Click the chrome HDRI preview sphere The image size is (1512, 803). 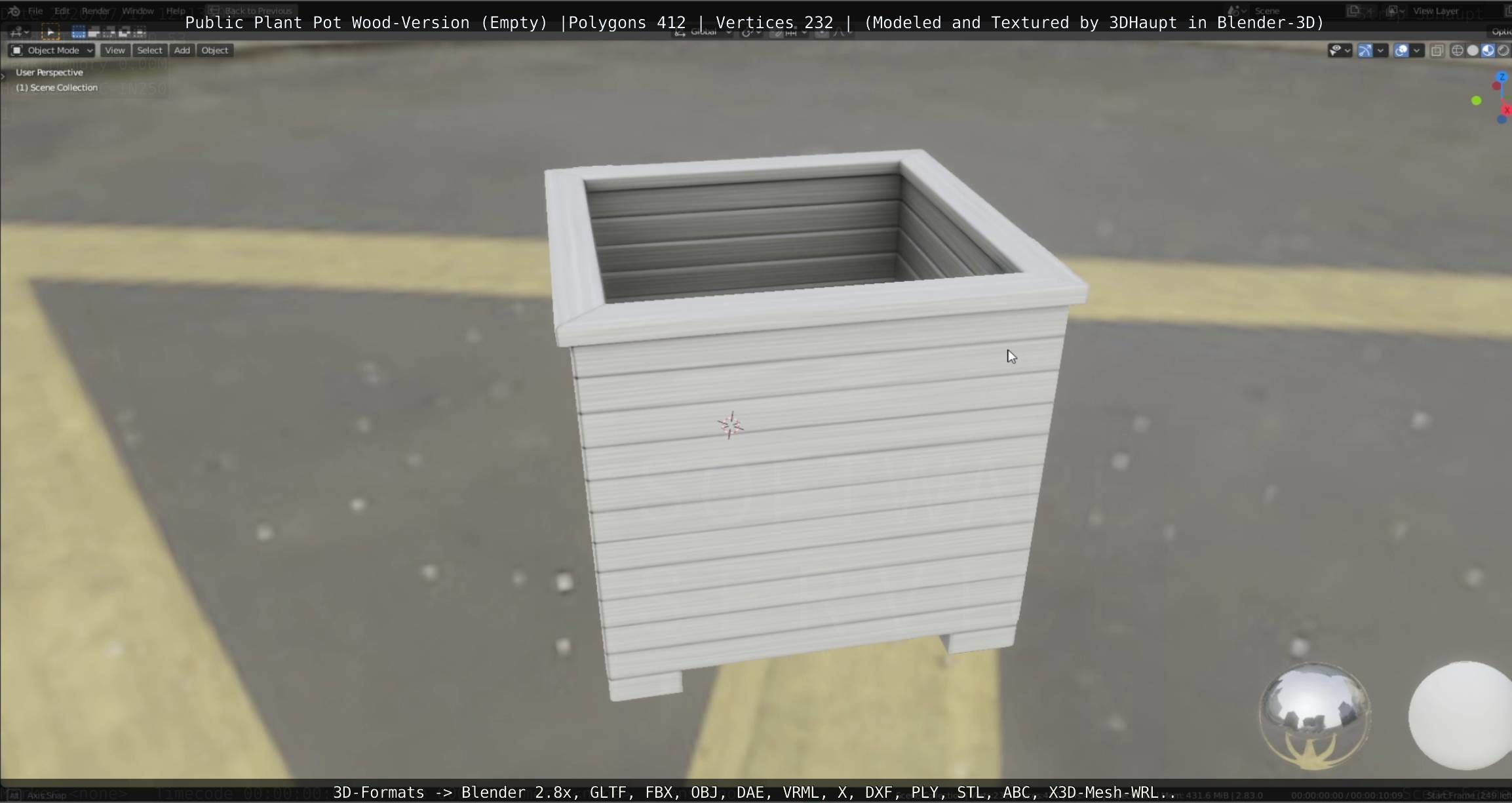pos(1315,716)
